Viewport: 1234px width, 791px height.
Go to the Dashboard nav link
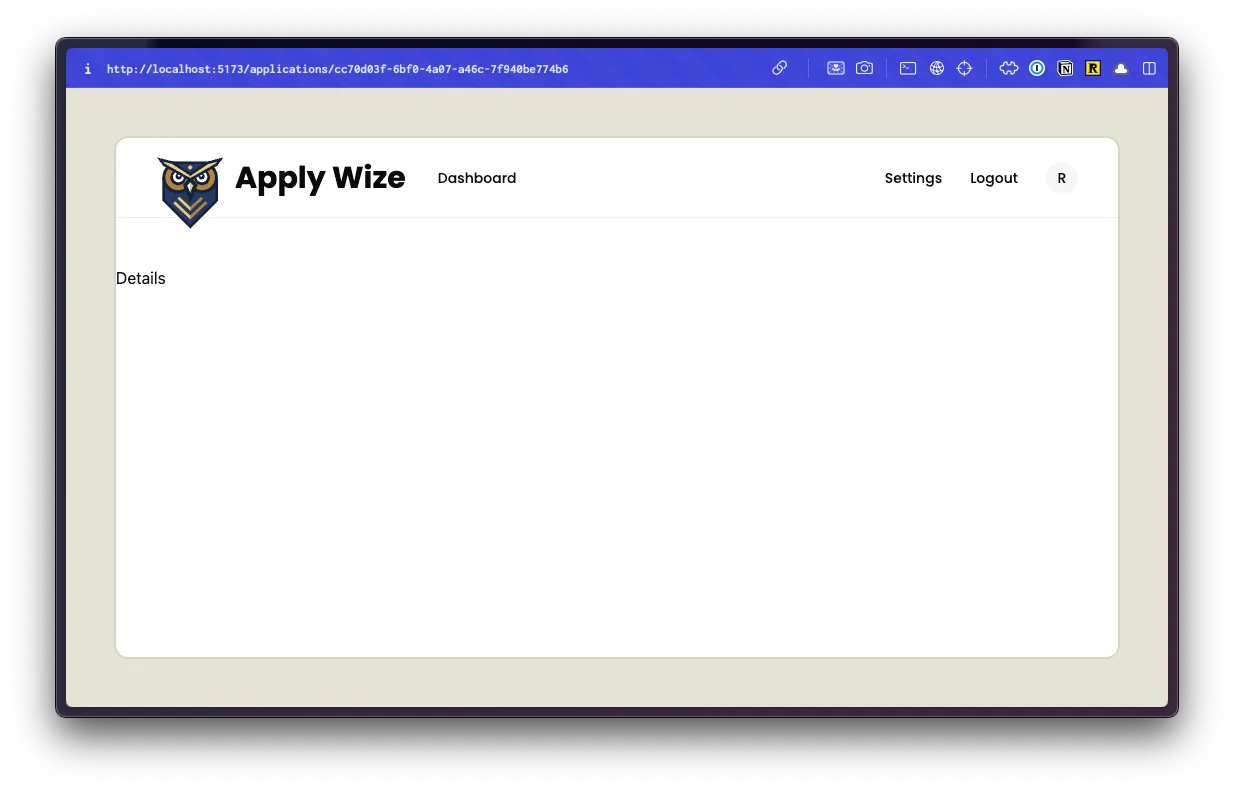pos(477,178)
